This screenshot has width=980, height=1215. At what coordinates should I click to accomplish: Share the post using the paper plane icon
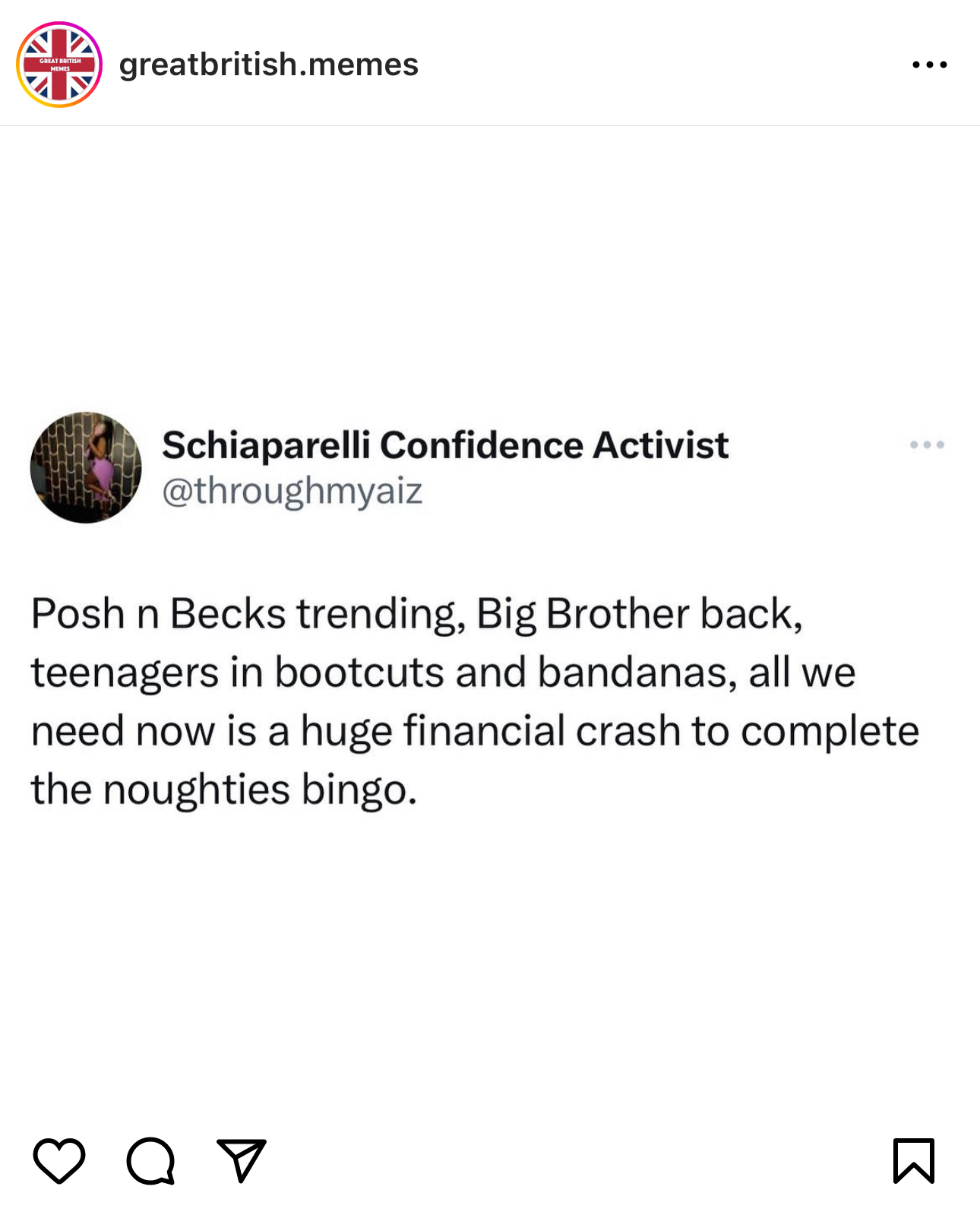[x=242, y=1160]
